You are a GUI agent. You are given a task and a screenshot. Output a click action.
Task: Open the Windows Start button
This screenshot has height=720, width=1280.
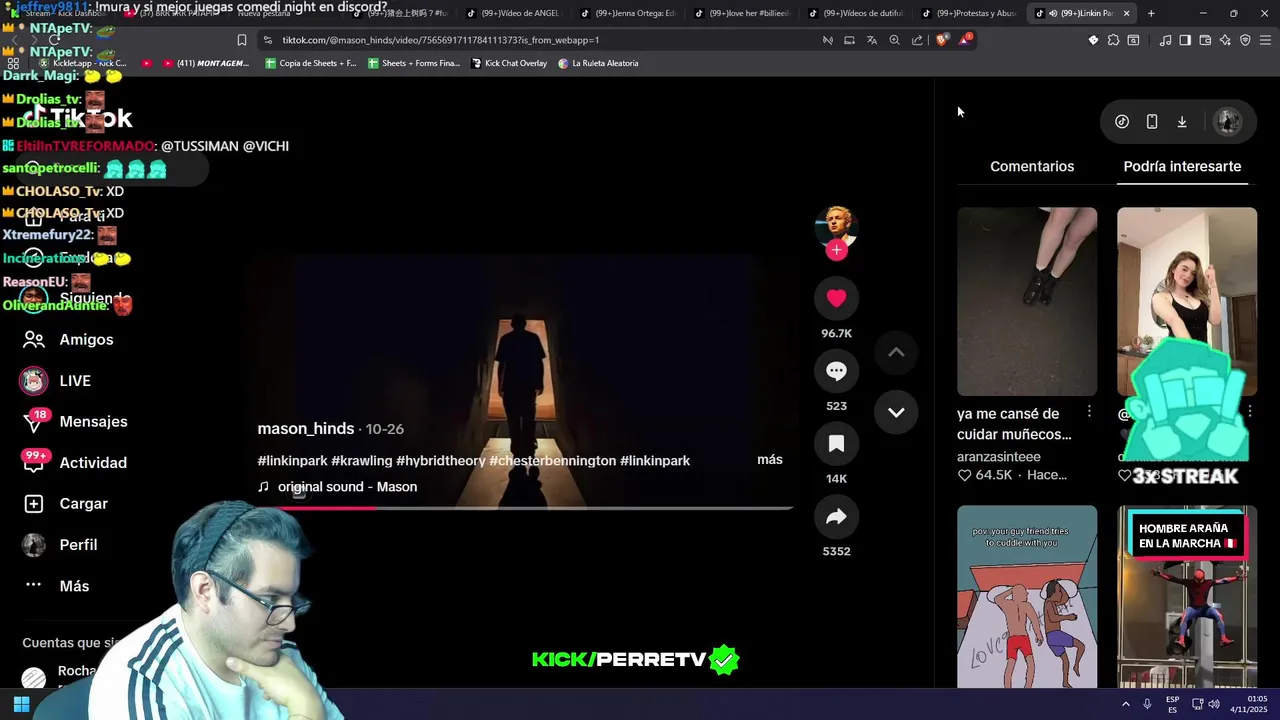tap(21, 704)
